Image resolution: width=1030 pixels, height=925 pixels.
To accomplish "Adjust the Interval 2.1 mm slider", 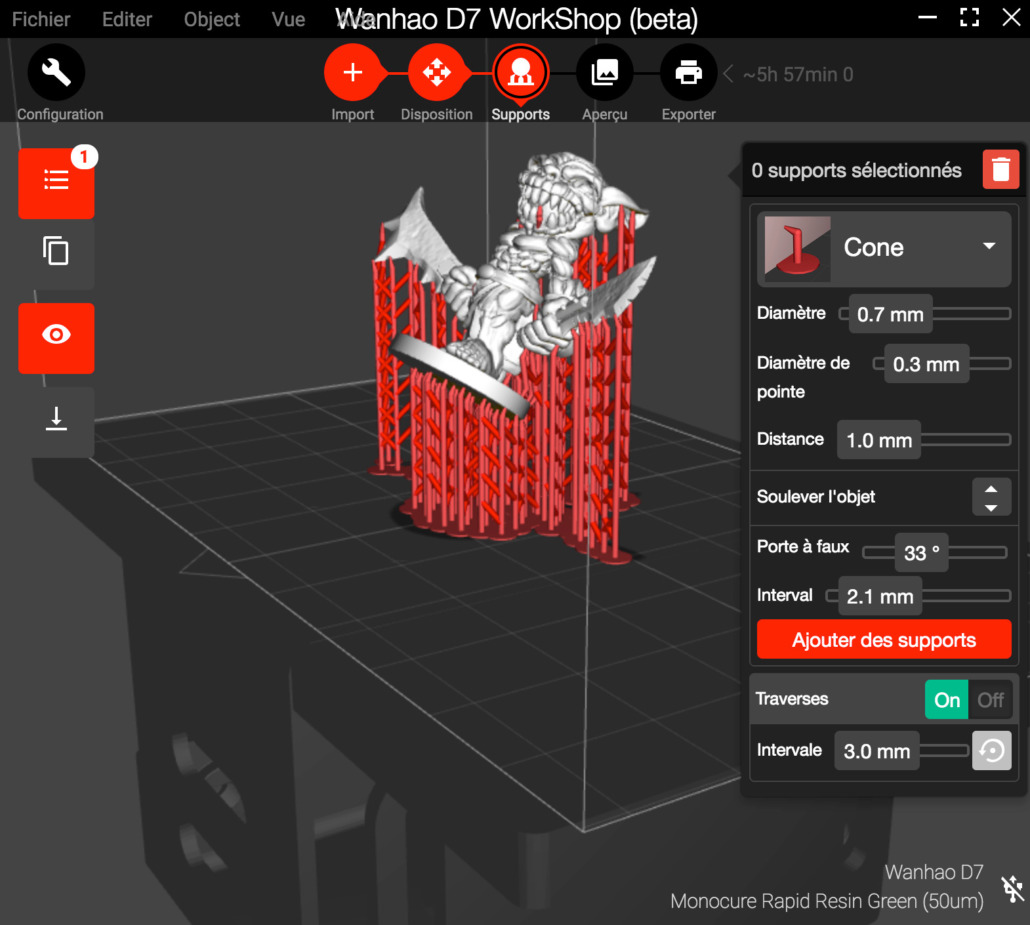I will pyautogui.click(x=918, y=596).
